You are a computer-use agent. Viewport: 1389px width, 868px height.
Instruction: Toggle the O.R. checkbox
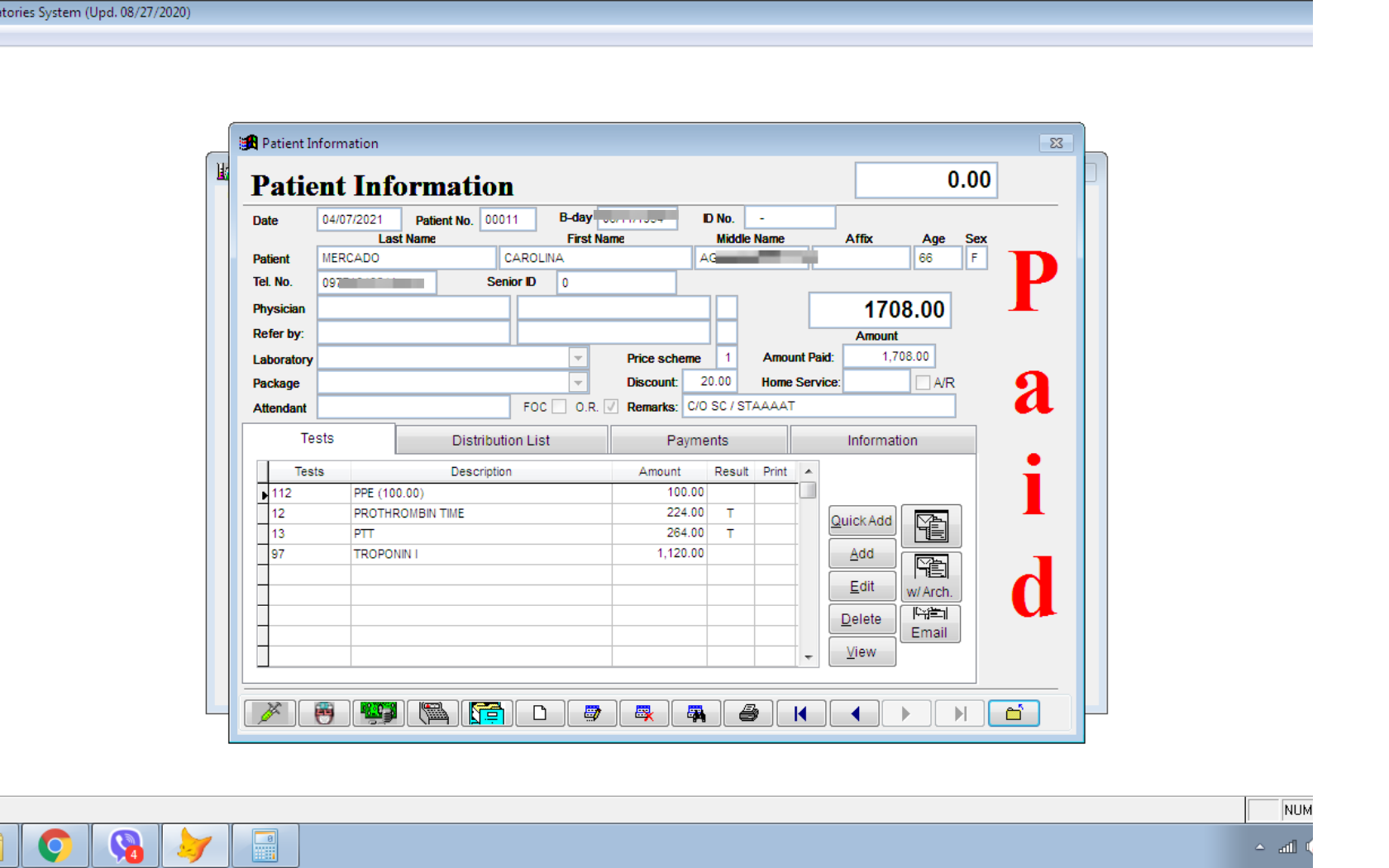(x=611, y=407)
